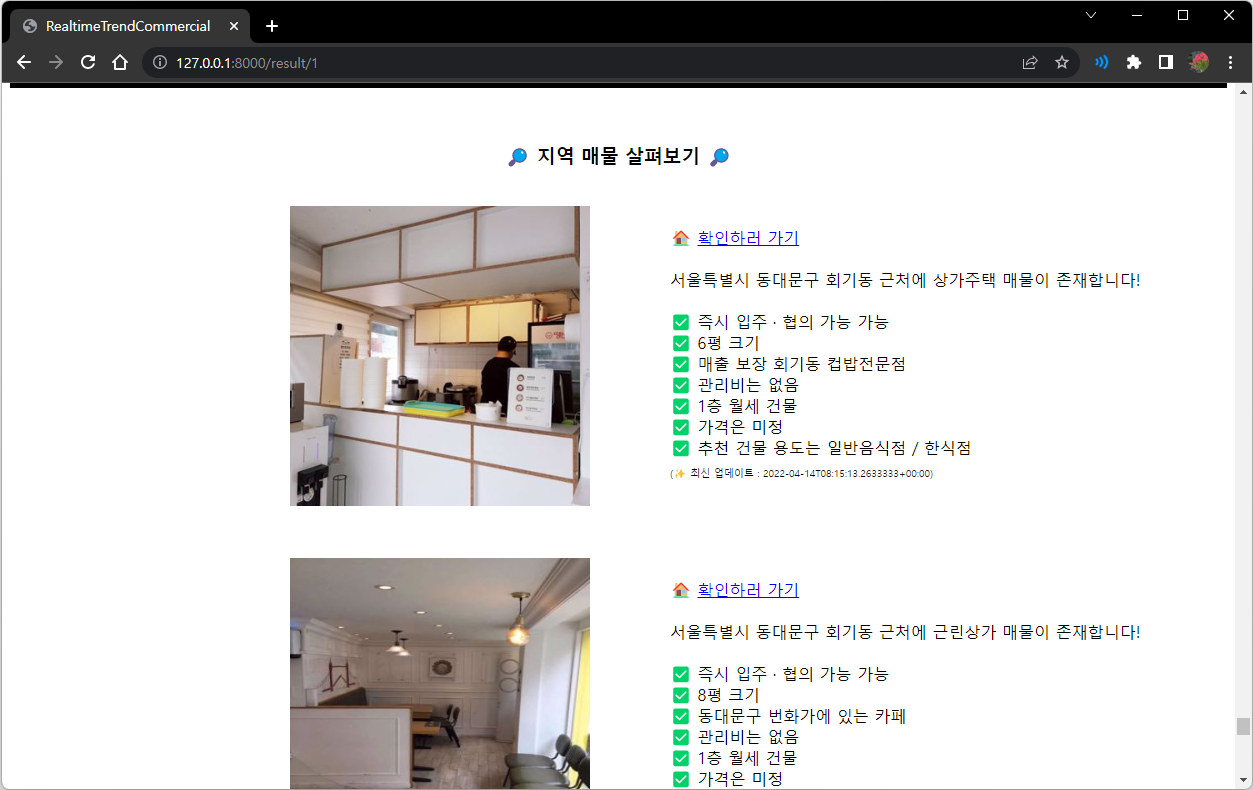Click green check beside 8평 크기

click(x=681, y=695)
